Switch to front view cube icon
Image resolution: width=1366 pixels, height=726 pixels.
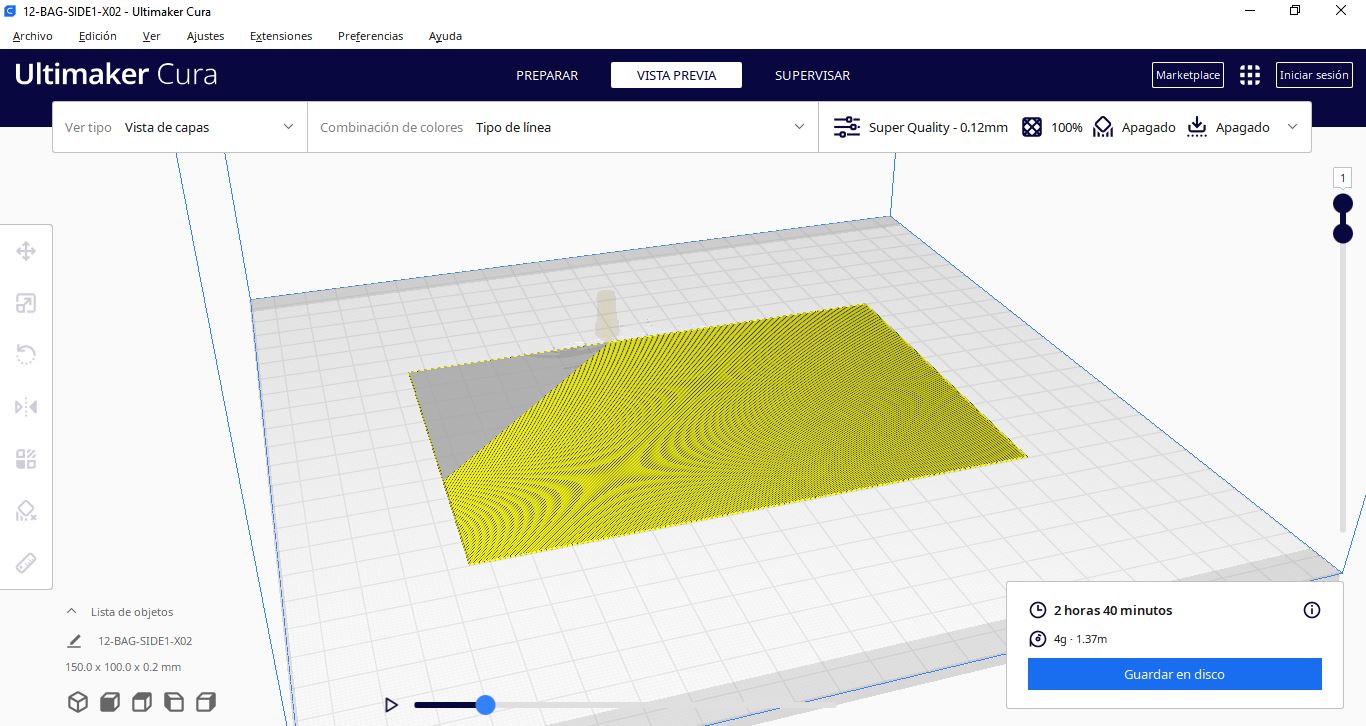click(110, 702)
